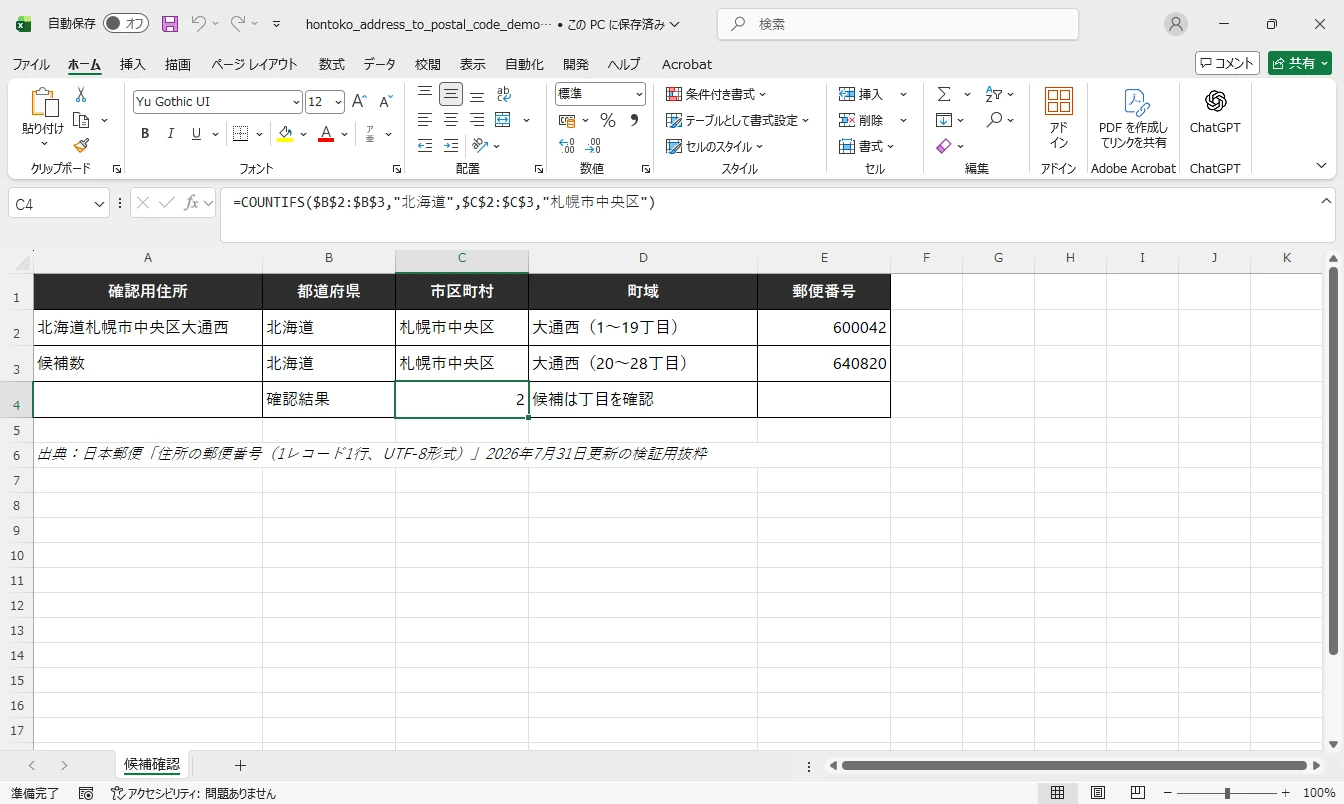This screenshot has height=804, width=1344.
Task: Open the 共有 share button
Action: 1300,63
